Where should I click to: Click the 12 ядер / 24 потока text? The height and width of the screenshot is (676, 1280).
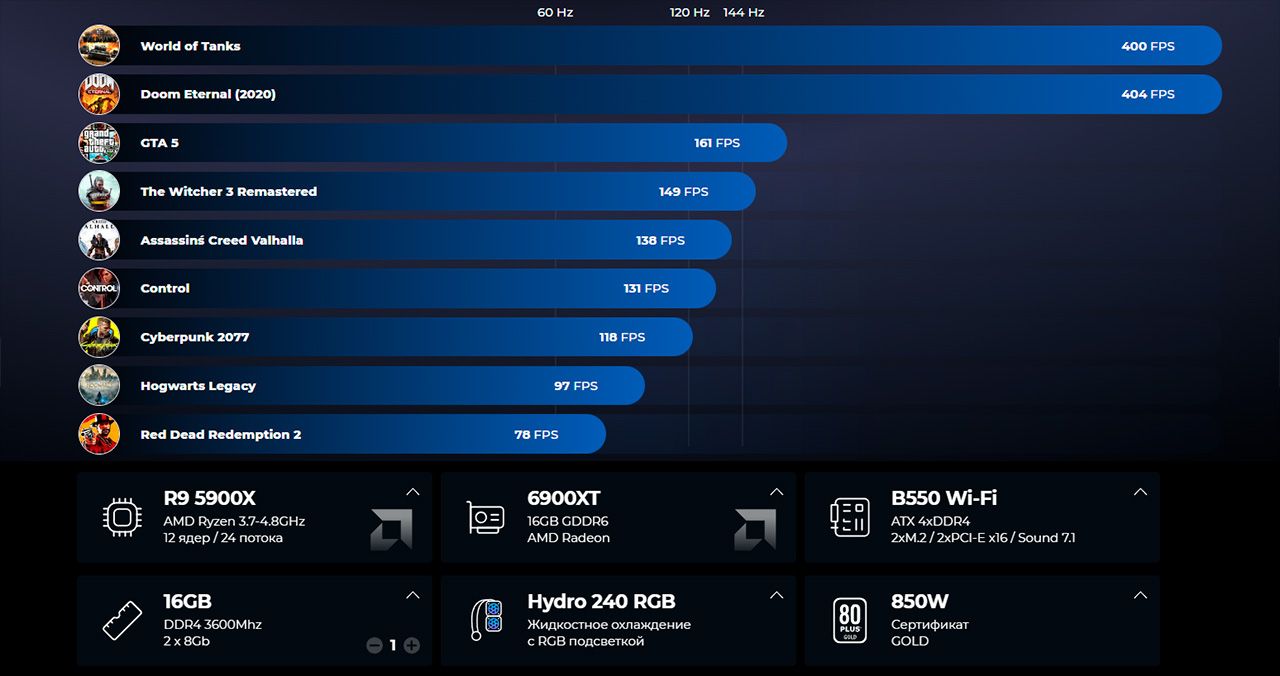[x=223, y=538]
